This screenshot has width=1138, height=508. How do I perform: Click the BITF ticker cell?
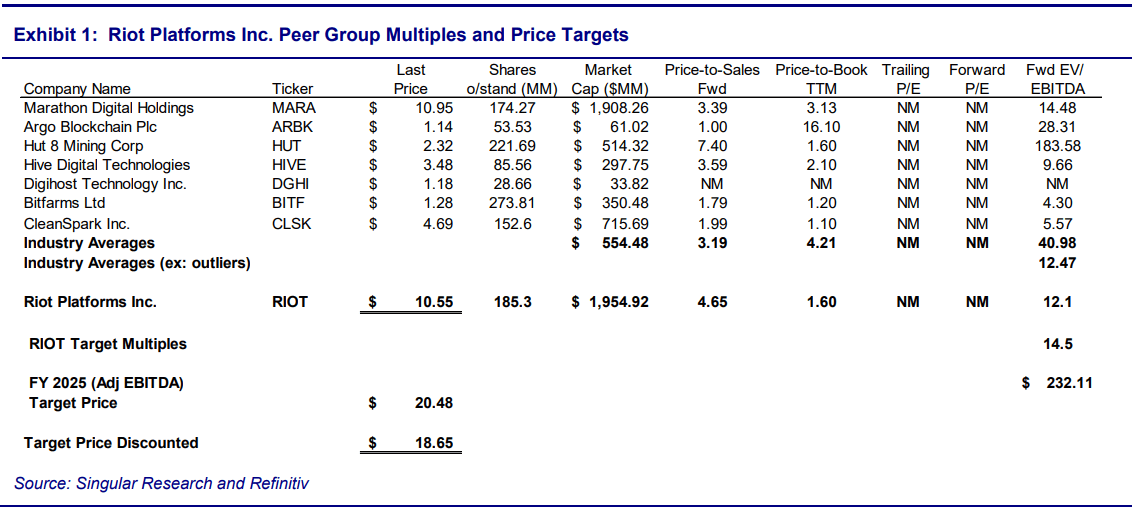click(x=290, y=204)
